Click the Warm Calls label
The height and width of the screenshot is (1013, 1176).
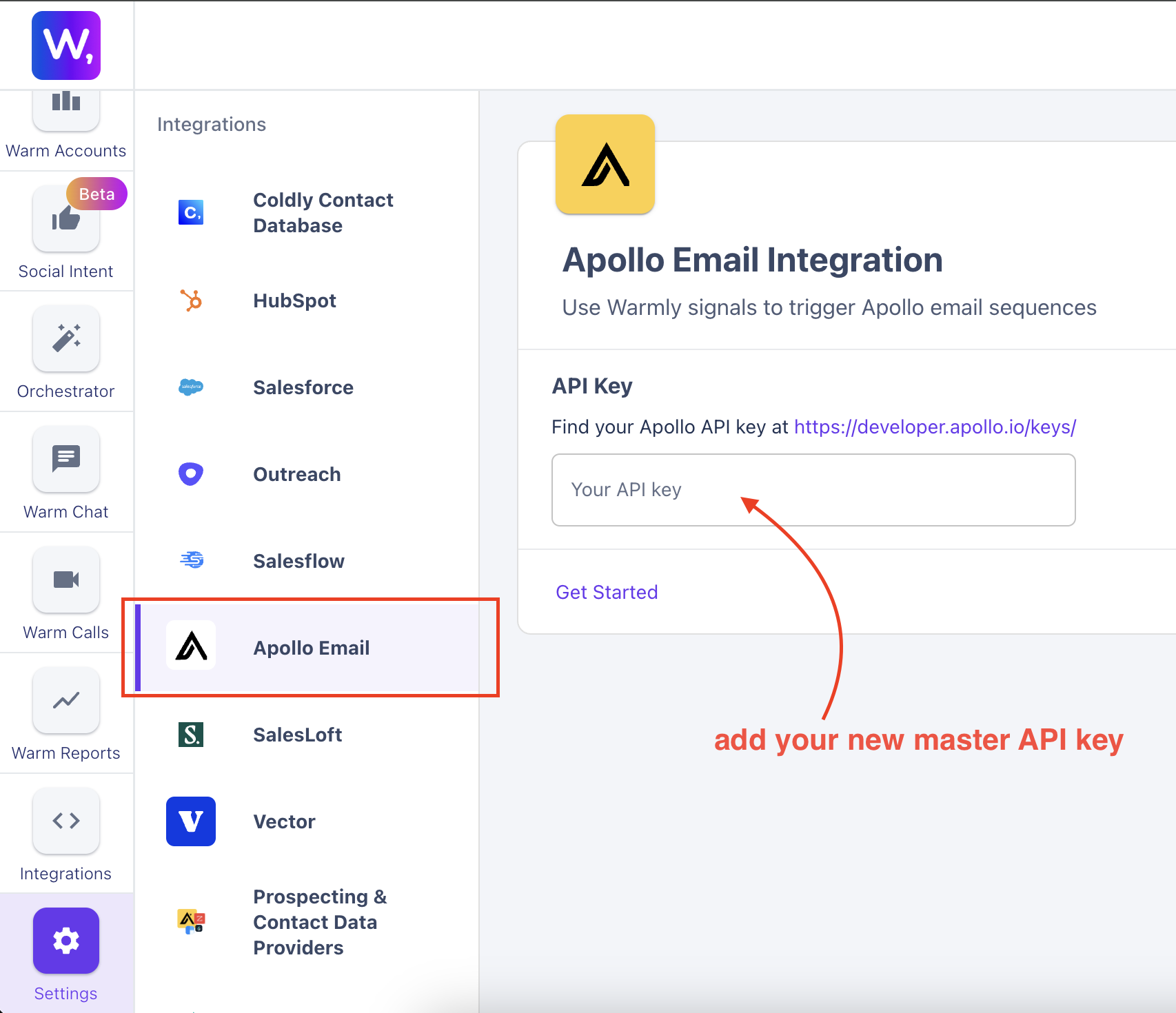click(x=66, y=633)
